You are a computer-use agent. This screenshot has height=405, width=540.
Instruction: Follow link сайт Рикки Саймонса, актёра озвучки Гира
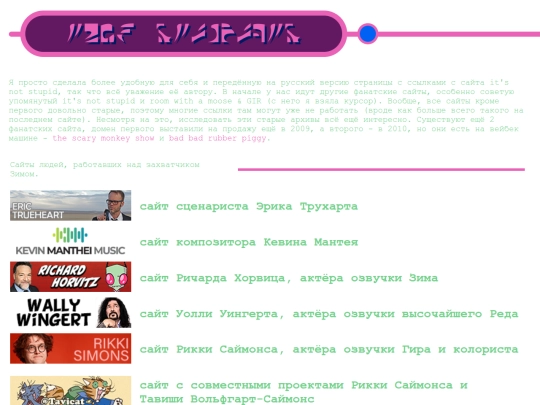(329, 350)
